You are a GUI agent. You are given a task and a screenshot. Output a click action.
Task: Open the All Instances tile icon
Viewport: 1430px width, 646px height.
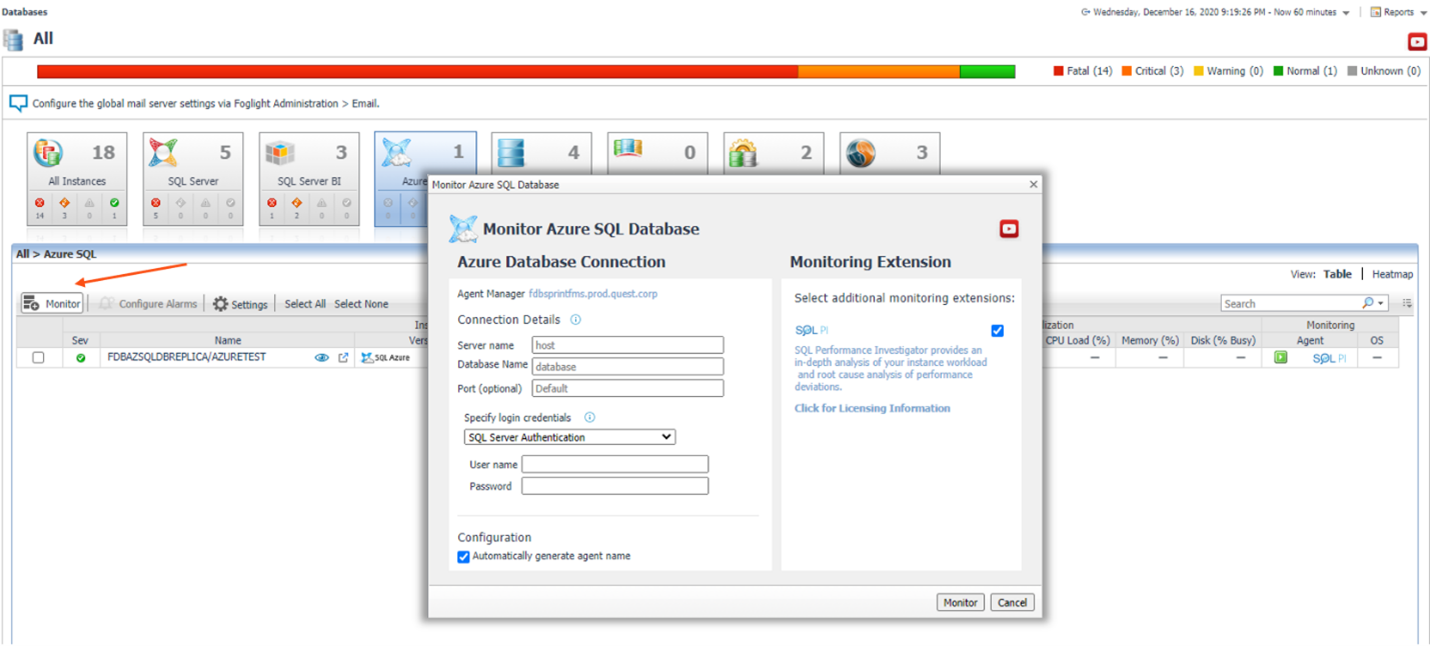coord(48,153)
